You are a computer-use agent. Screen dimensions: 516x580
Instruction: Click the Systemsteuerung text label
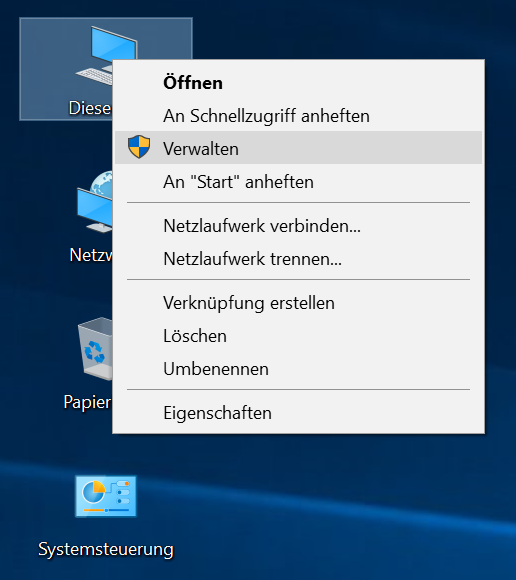click(x=106, y=549)
